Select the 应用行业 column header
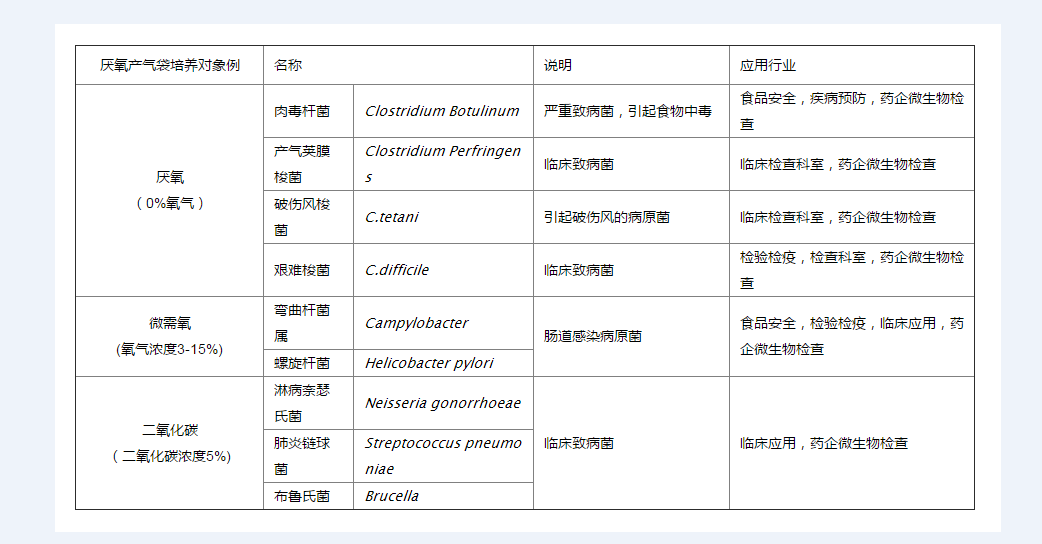 pyautogui.click(x=768, y=65)
